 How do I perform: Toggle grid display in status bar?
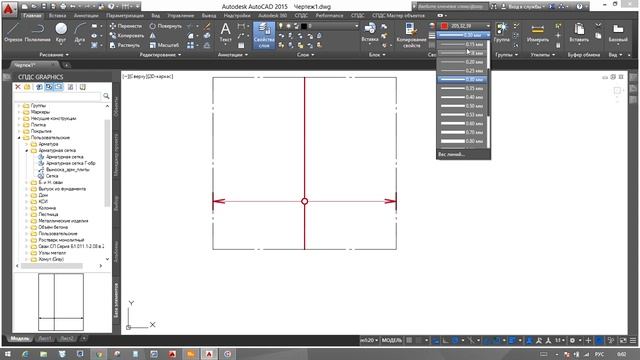point(409,340)
